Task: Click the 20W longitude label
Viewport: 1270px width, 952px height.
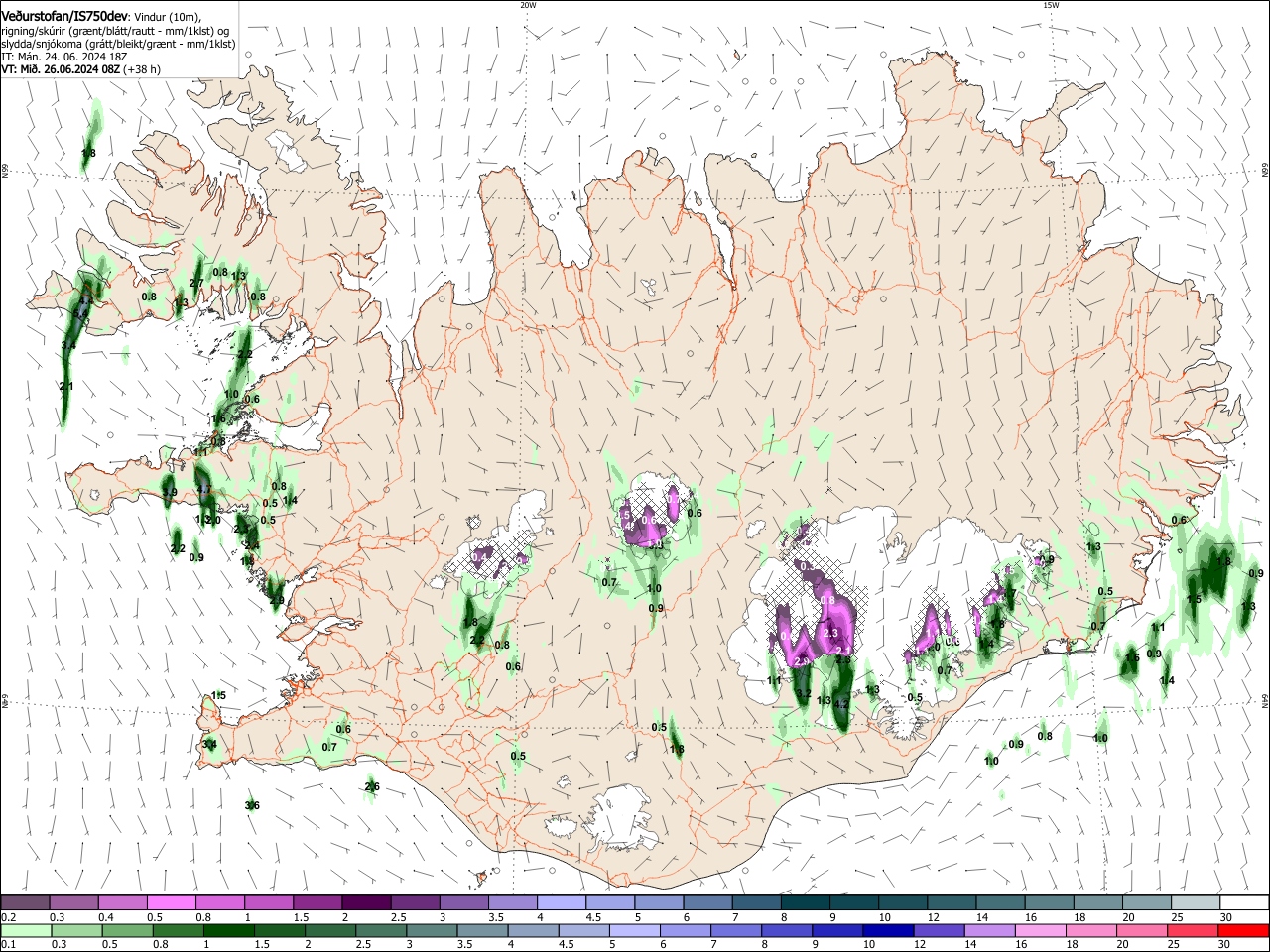Action: [x=528, y=5]
